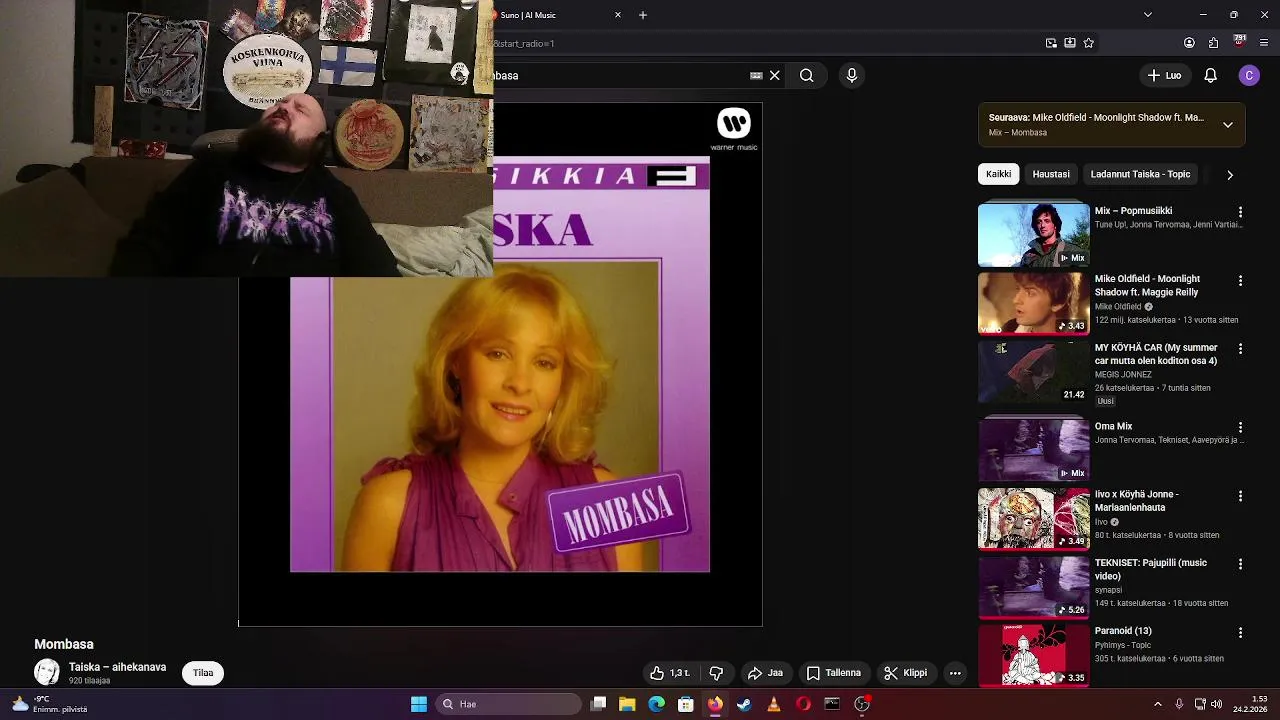Open TEKNISET: Pajupilli video title

point(1150,569)
